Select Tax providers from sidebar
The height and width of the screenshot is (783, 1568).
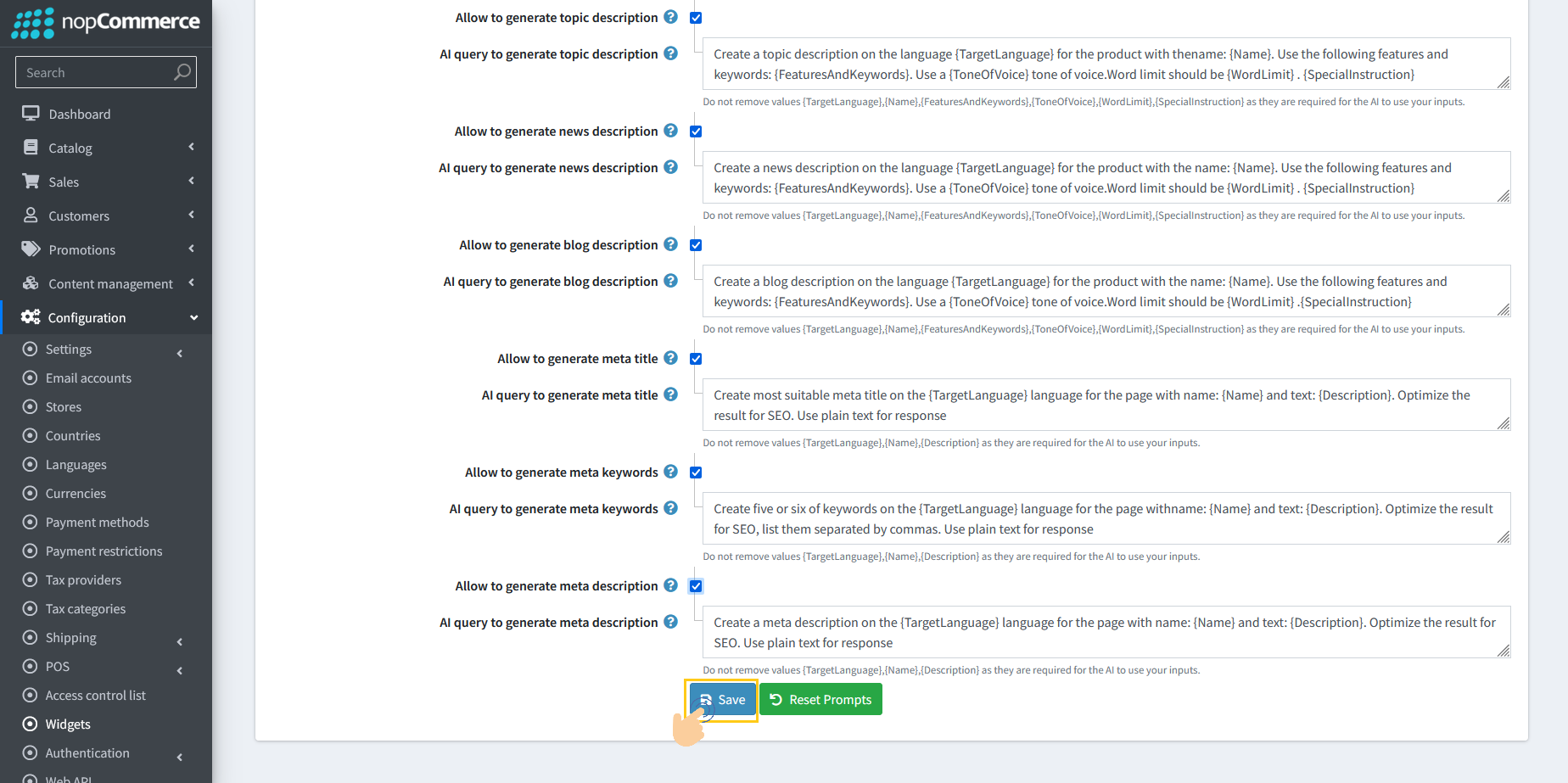81,579
